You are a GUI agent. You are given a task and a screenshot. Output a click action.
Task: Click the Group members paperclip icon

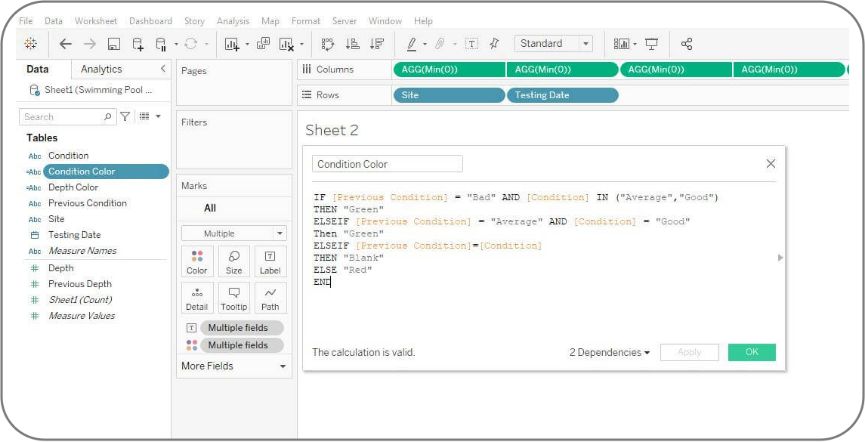tap(440, 44)
